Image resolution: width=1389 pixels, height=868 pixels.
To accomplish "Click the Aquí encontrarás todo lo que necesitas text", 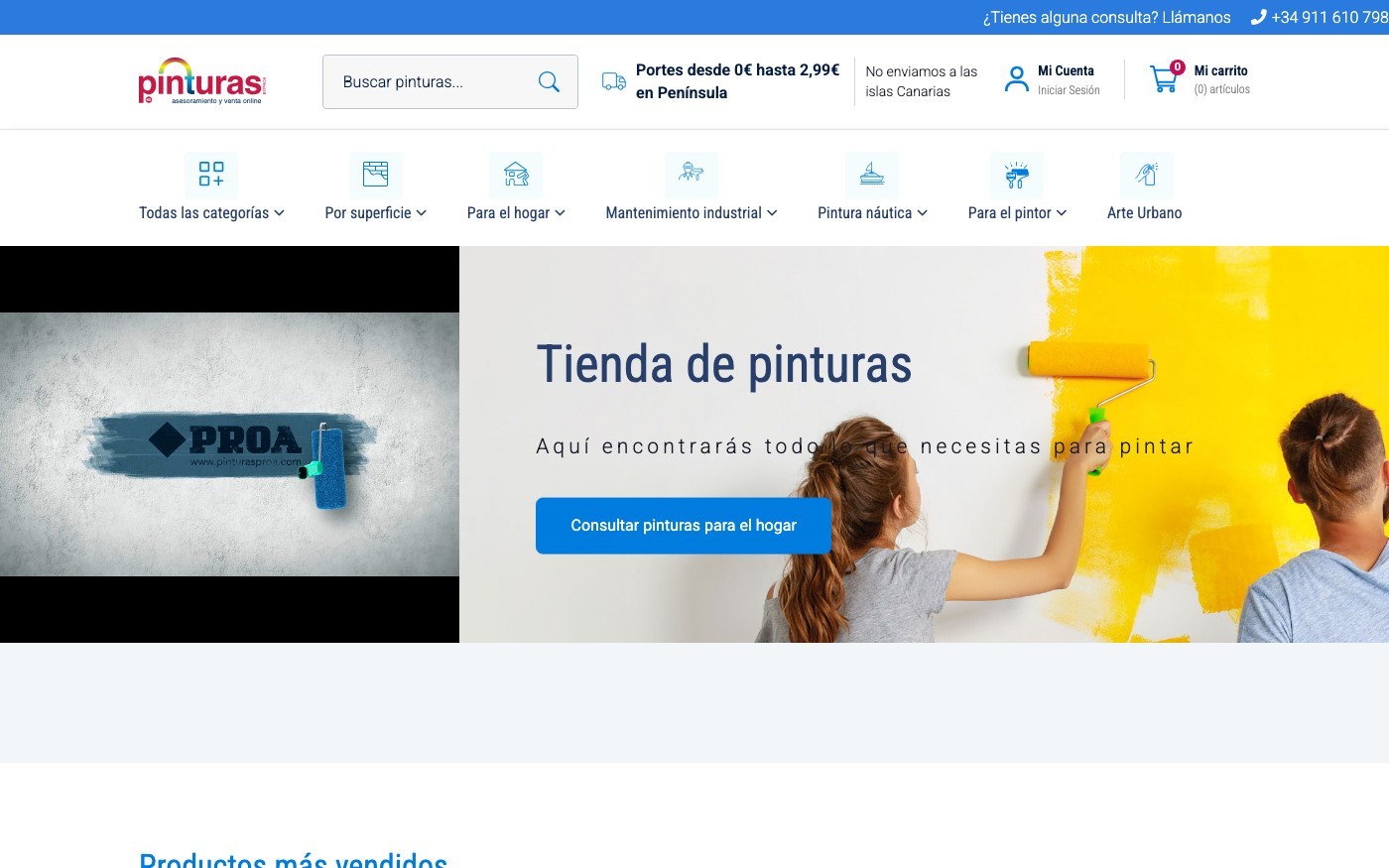I will pyautogui.click(x=865, y=446).
